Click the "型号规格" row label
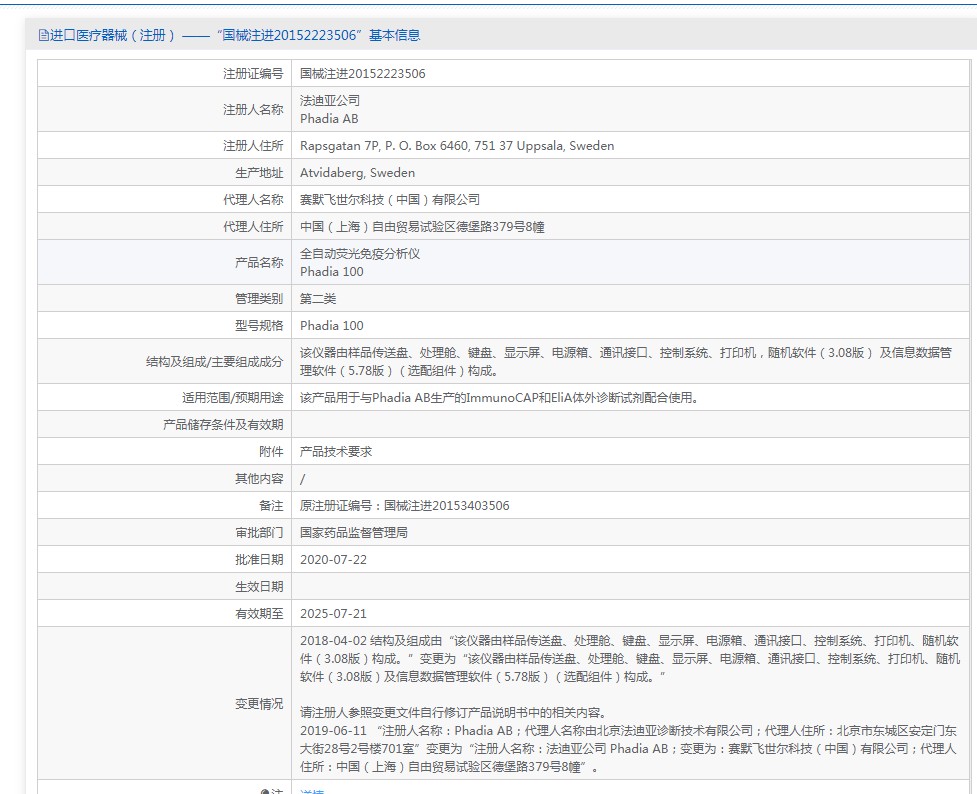 pyautogui.click(x=259, y=325)
